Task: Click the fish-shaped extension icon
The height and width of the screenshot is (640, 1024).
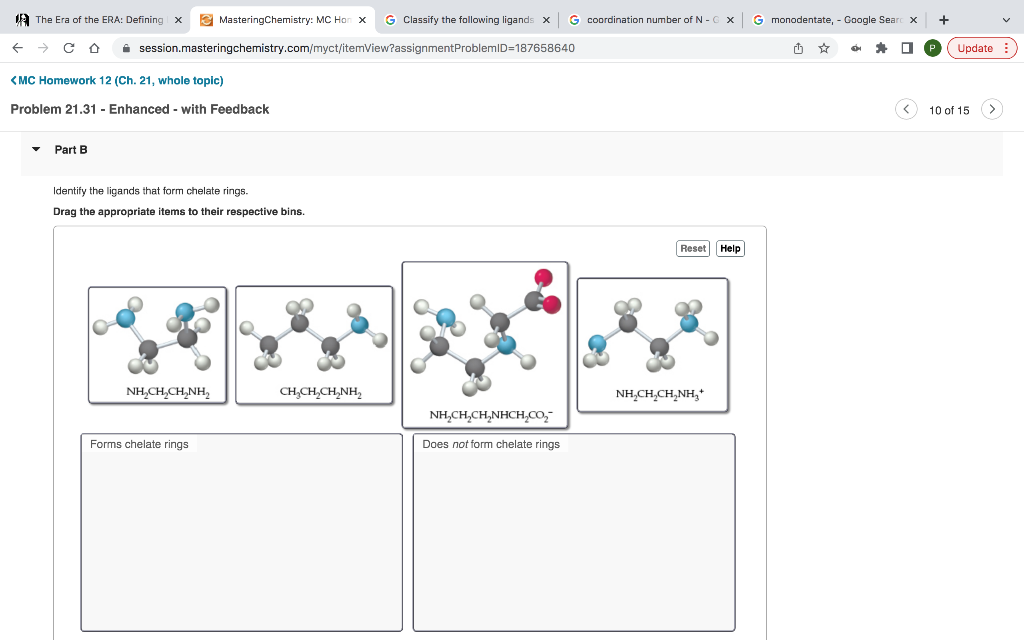Action: click(x=855, y=47)
